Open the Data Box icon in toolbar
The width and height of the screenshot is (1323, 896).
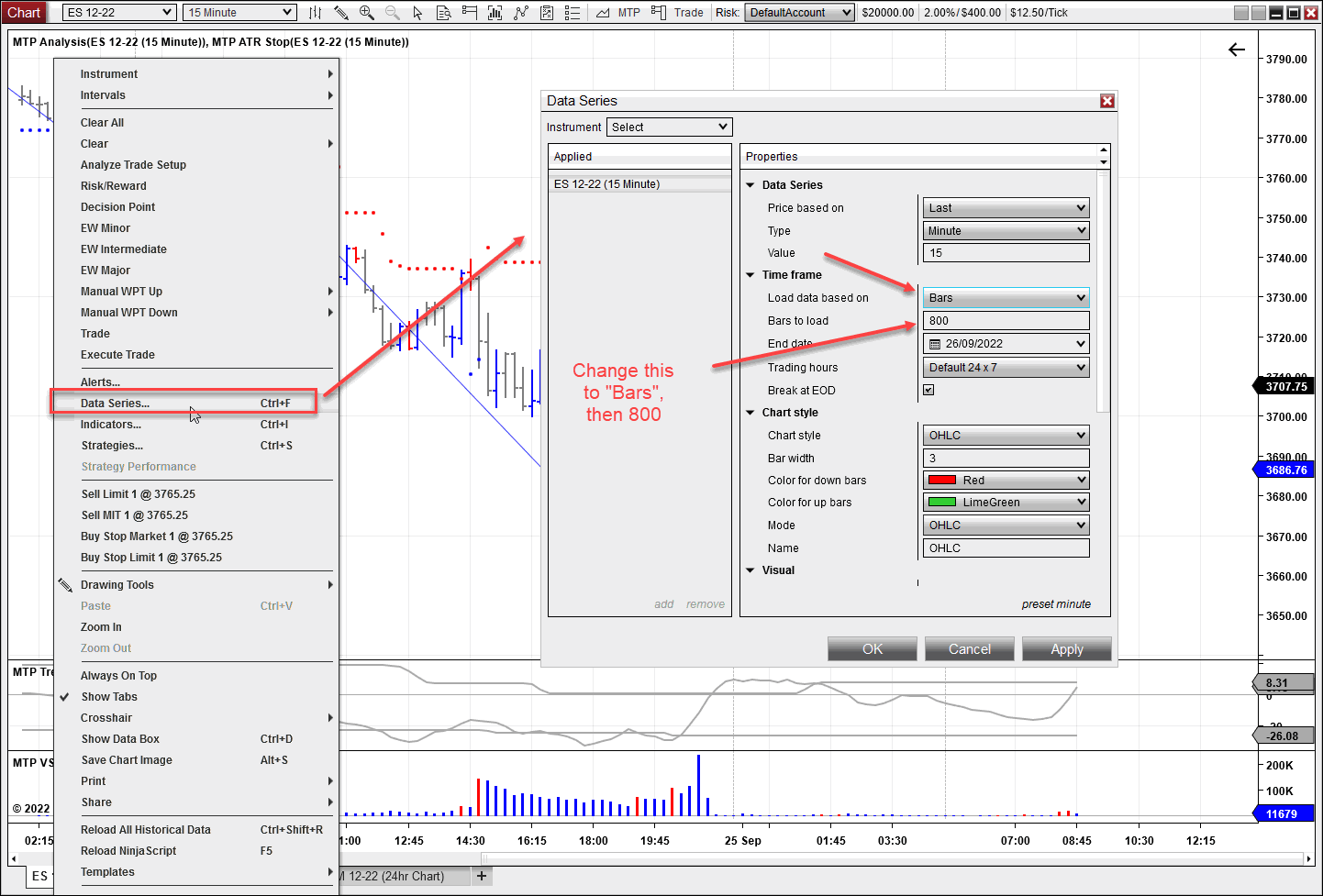[443, 13]
